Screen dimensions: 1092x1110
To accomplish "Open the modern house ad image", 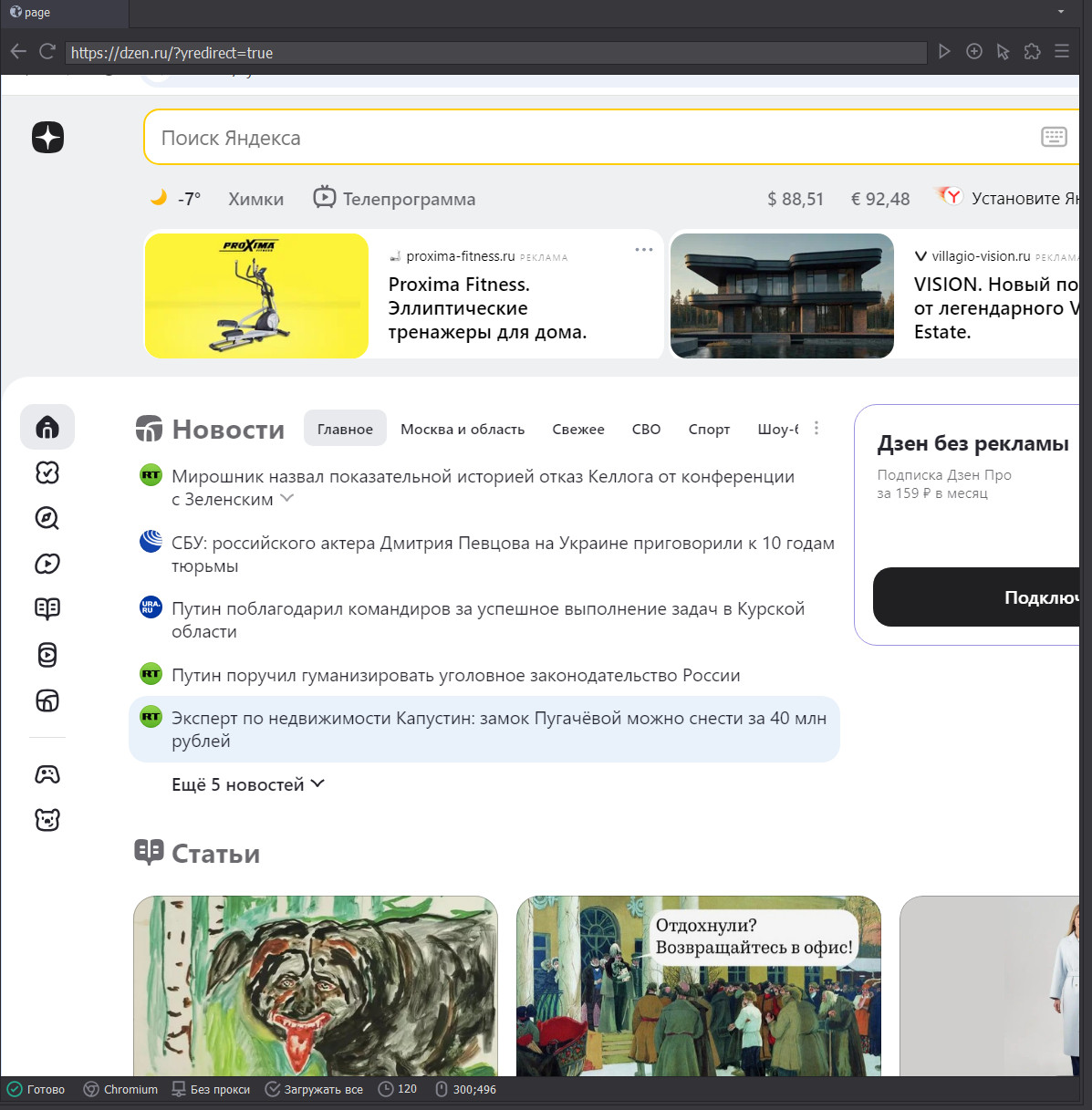I will [x=782, y=296].
